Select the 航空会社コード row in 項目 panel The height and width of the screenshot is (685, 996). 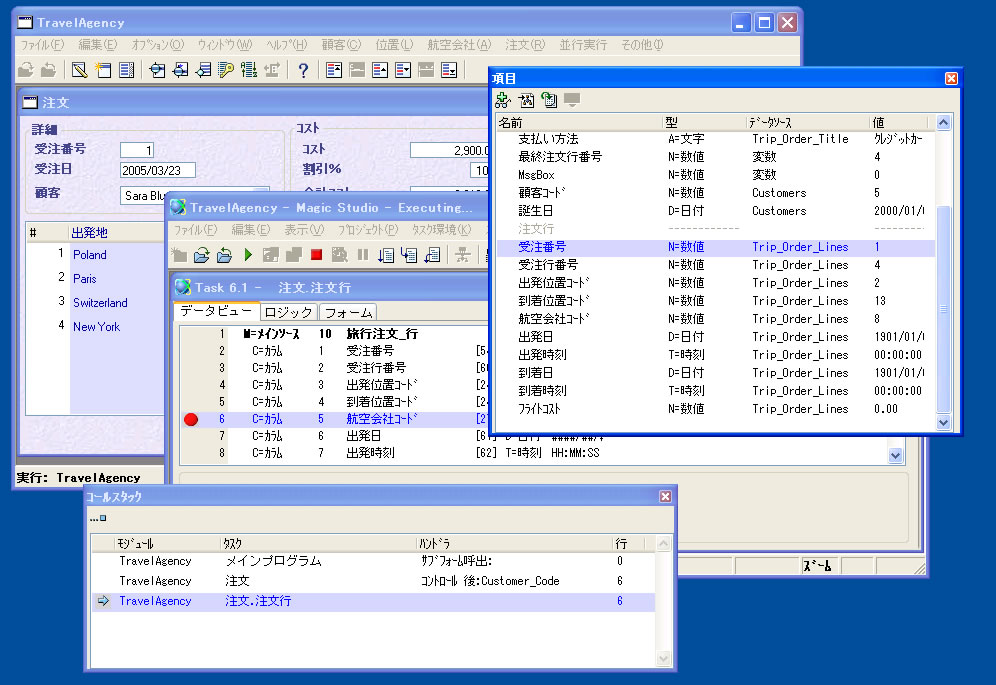pos(716,319)
